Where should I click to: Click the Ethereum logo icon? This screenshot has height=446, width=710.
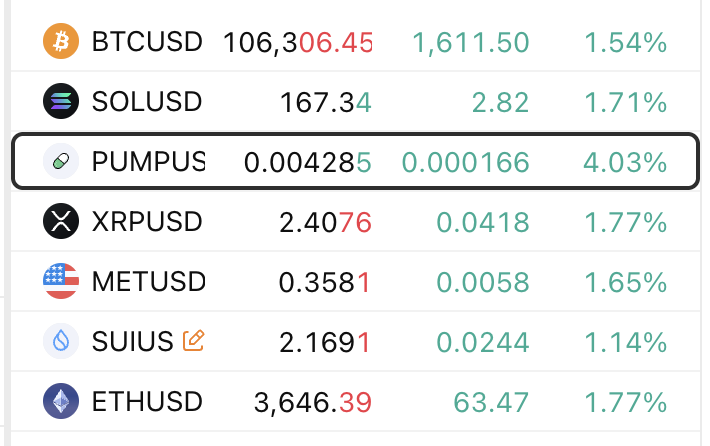tap(61, 402)
